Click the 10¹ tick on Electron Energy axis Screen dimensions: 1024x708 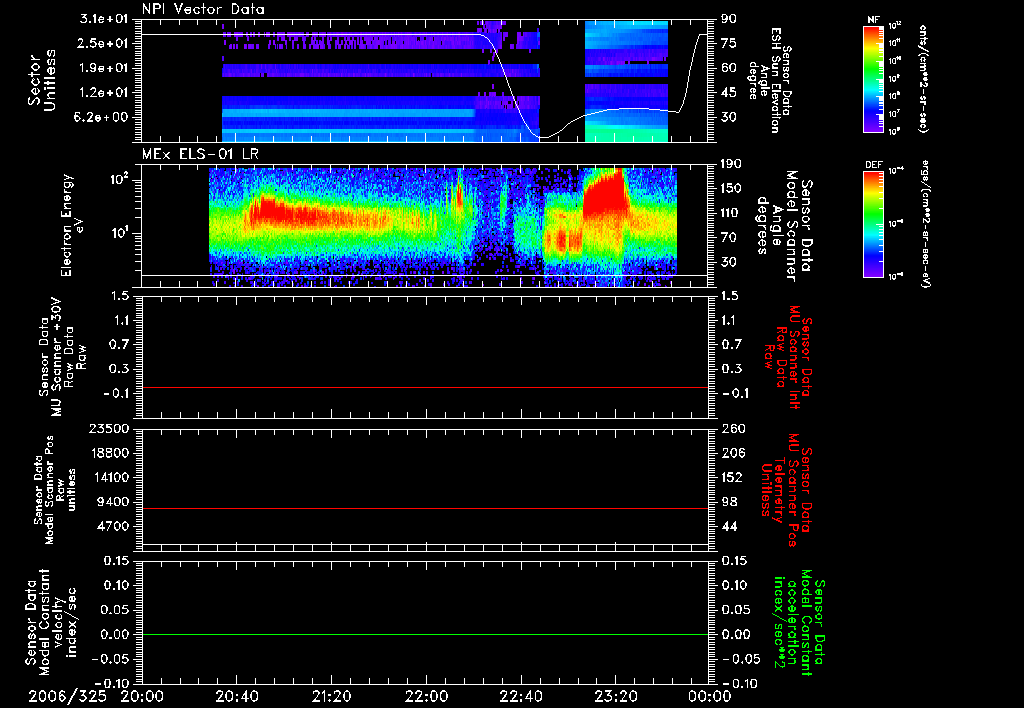(x=118, y=233)
